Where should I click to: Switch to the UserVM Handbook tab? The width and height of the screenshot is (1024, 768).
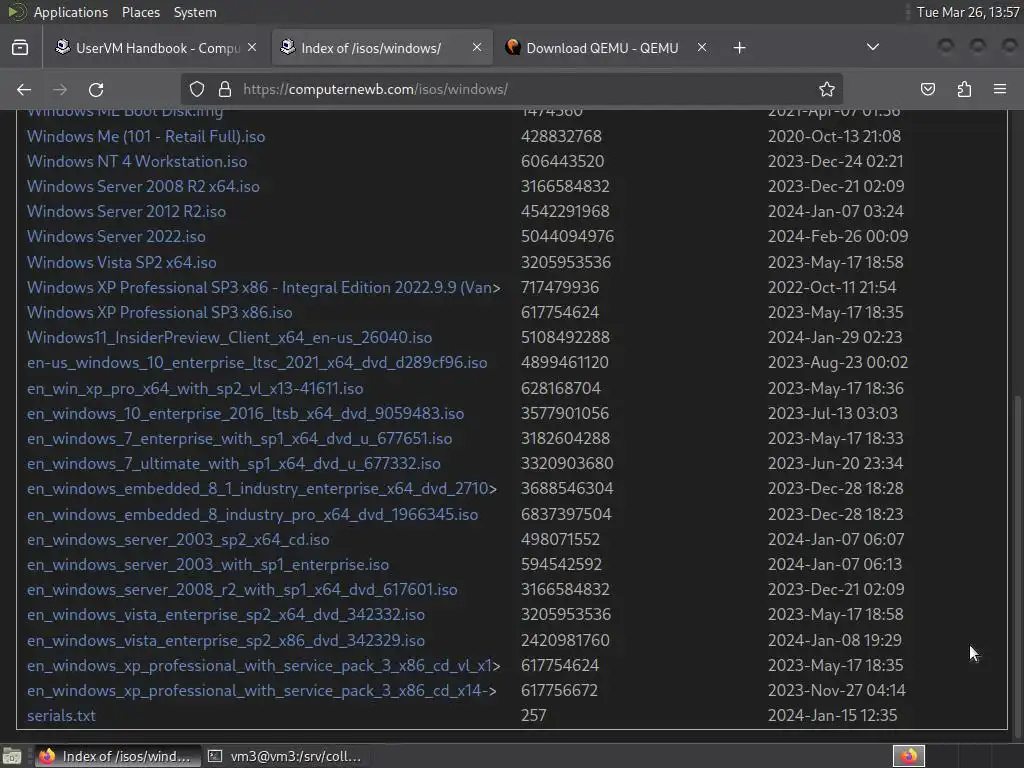tap(157, 48)
